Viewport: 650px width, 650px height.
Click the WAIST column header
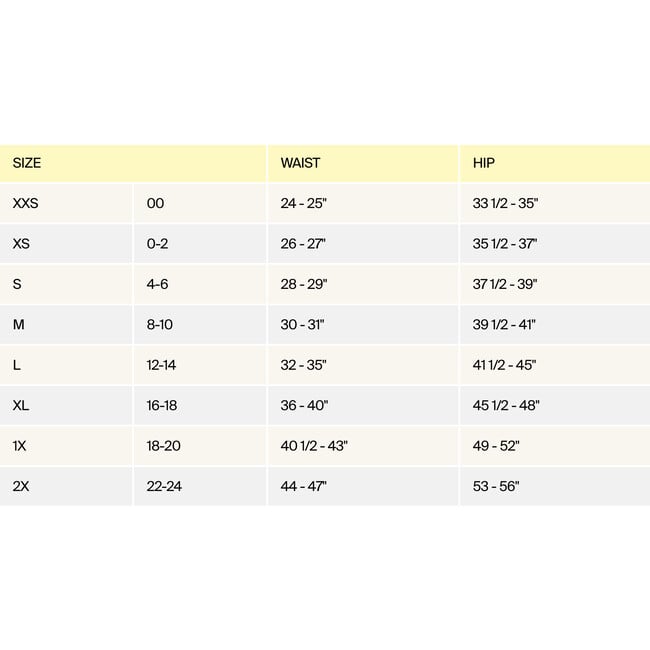pos(300,162)
